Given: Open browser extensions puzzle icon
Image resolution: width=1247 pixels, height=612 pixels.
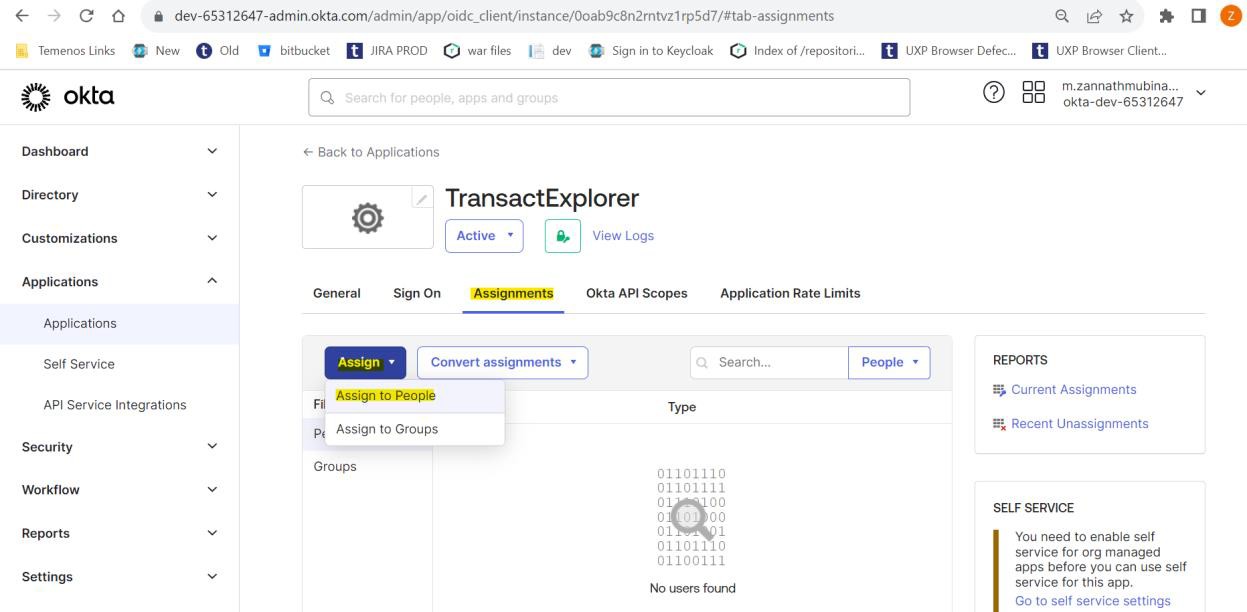Looking at the screenshot, I should (x=1166, y=16).
